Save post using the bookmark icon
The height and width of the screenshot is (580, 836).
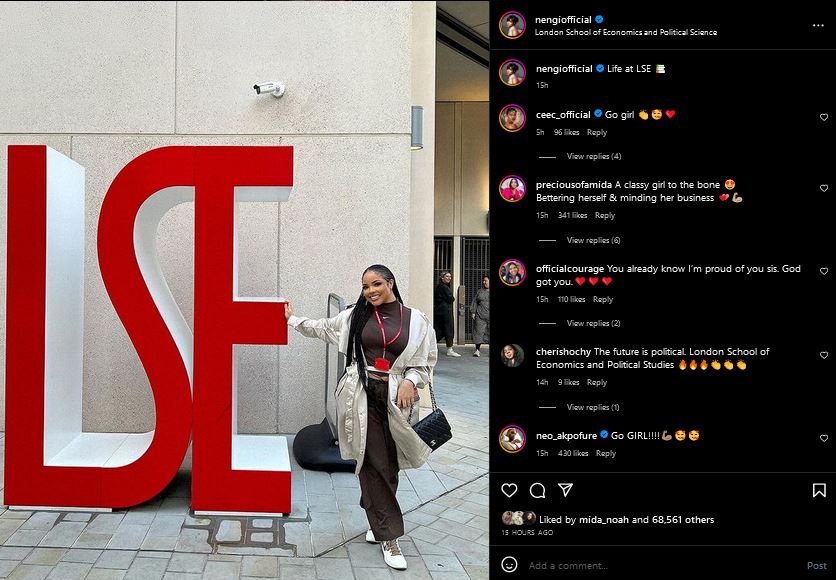pyautogui.click(x=819, y=490)
